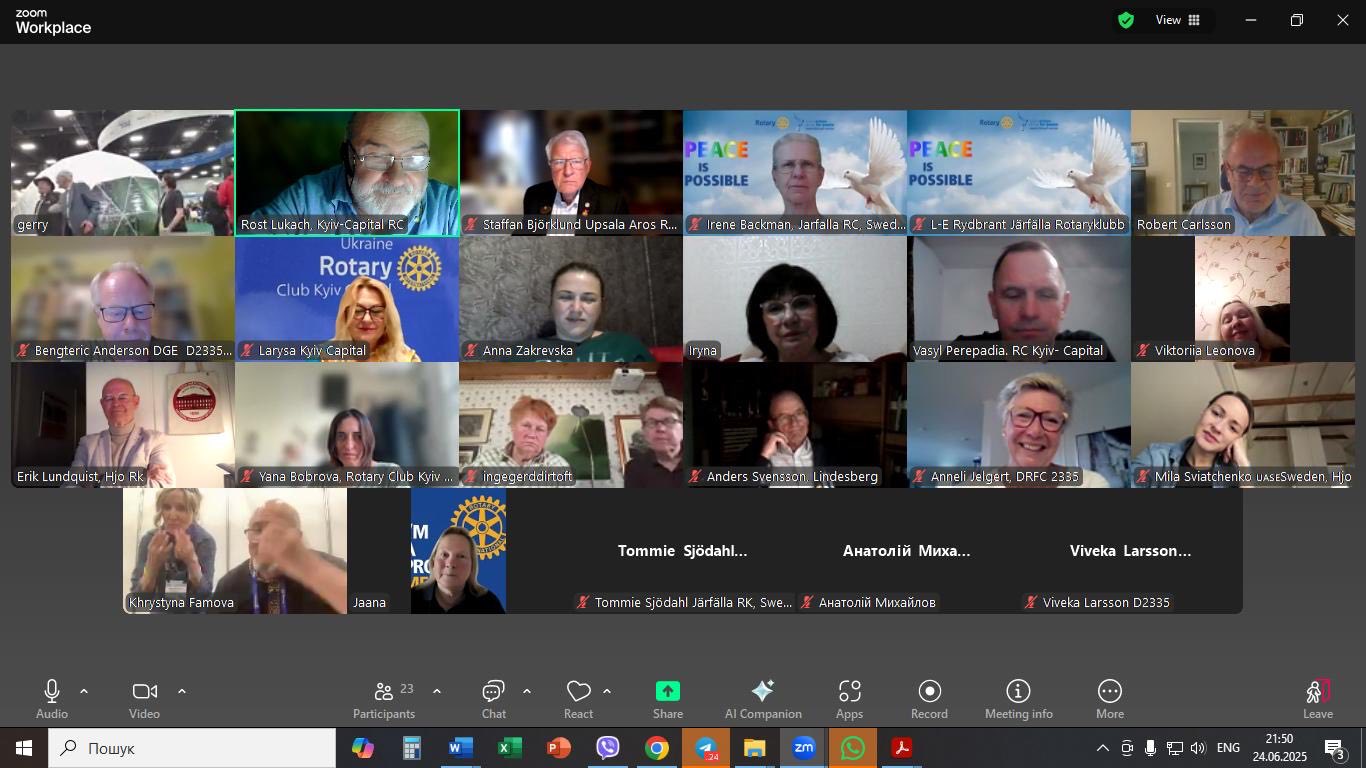
Task: Click the encryption shield icon
Action: pos(1126,20)
